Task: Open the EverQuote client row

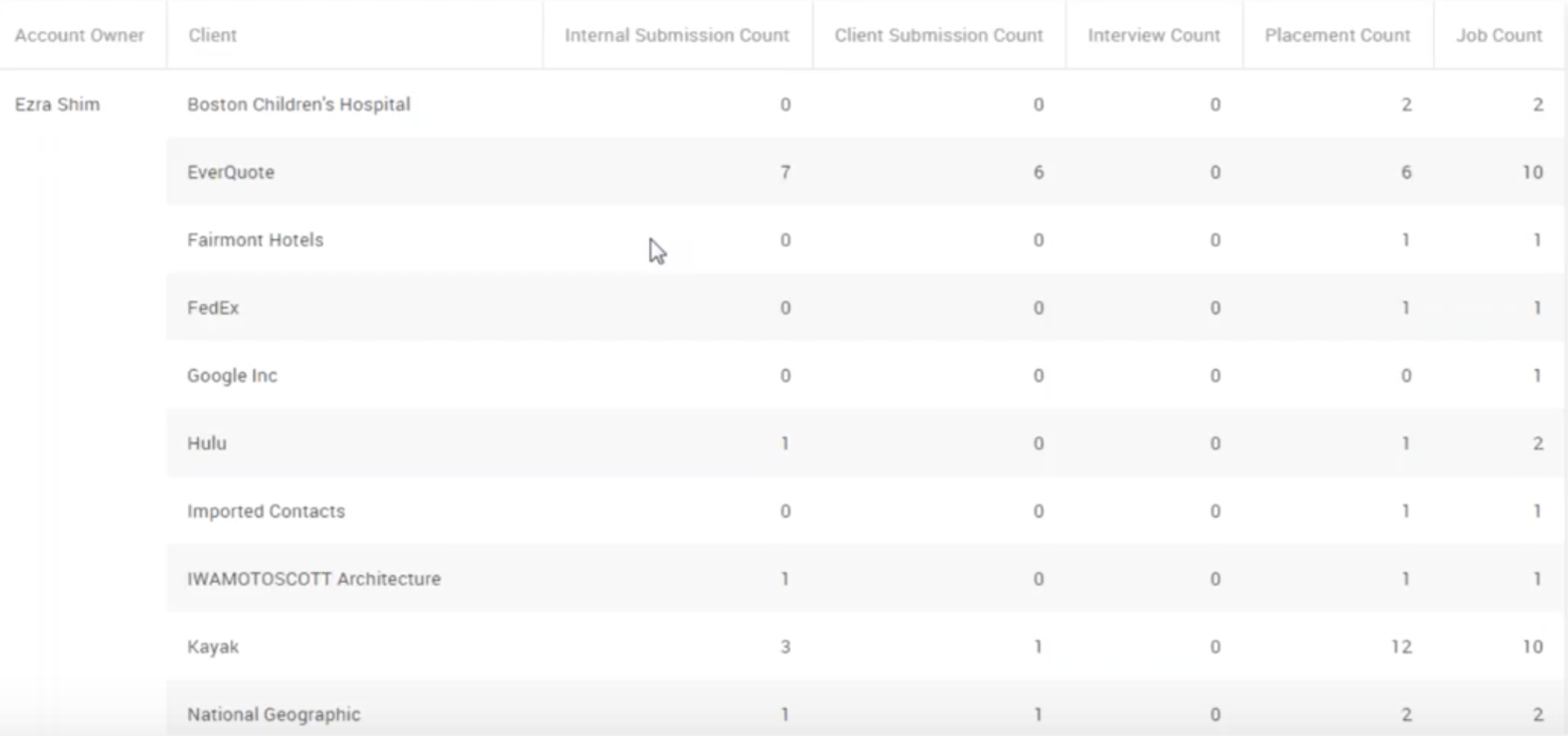Action: click(x=231, y=173)
